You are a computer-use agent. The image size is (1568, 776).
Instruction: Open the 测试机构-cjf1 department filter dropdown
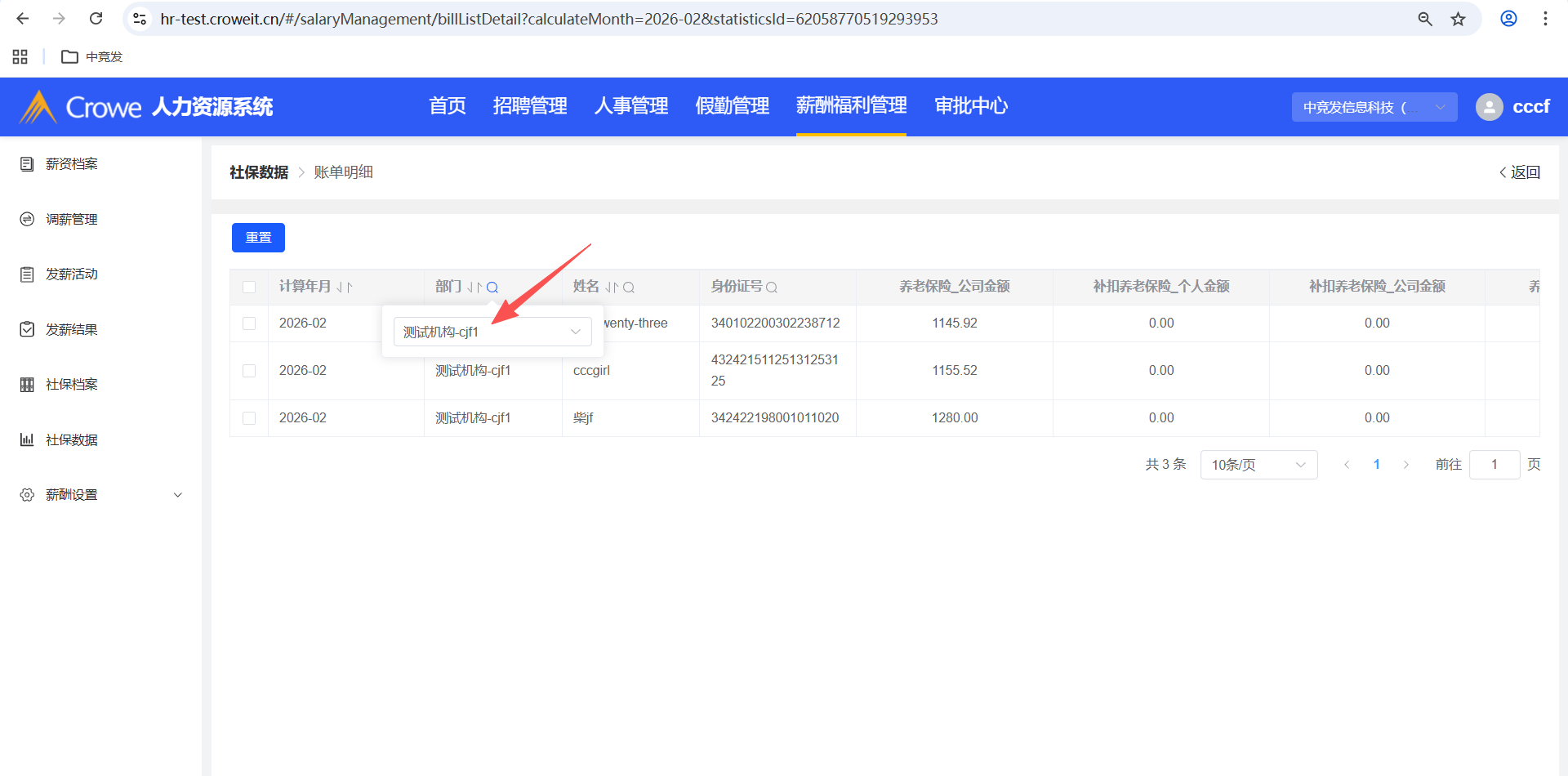click(x=492, y=332)
